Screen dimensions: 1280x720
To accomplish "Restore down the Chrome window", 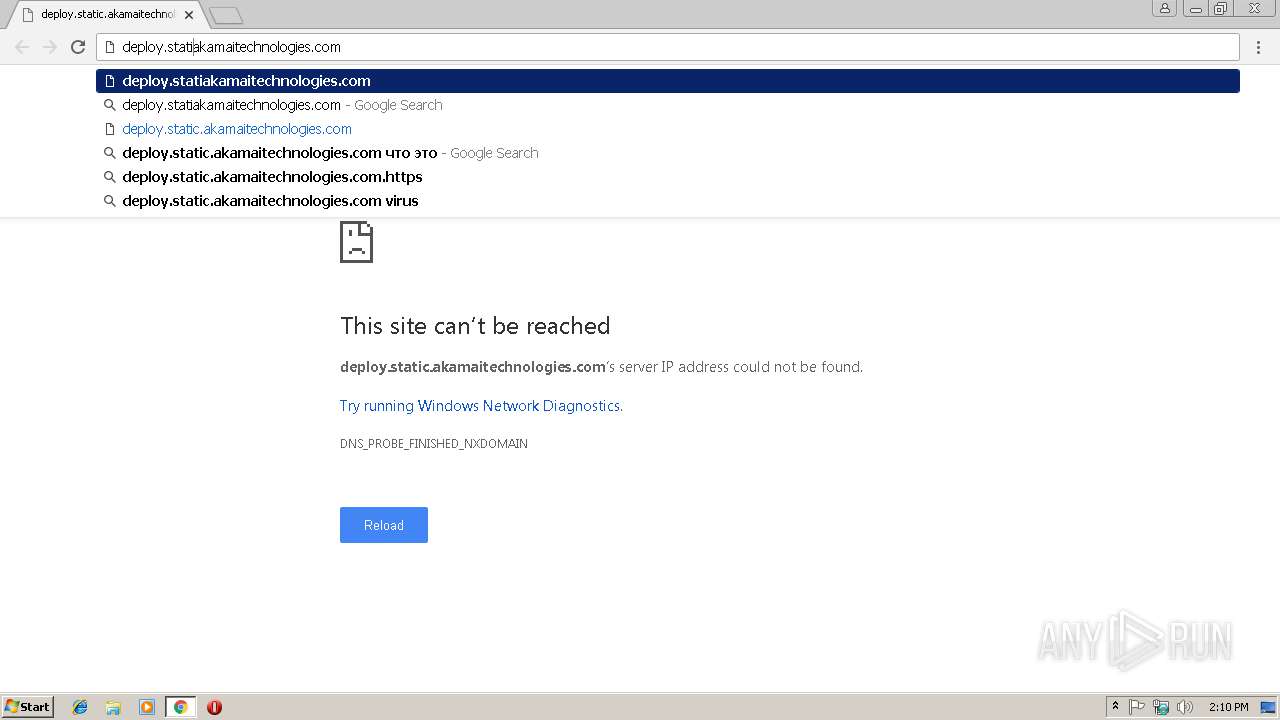I will (1221, 8).
